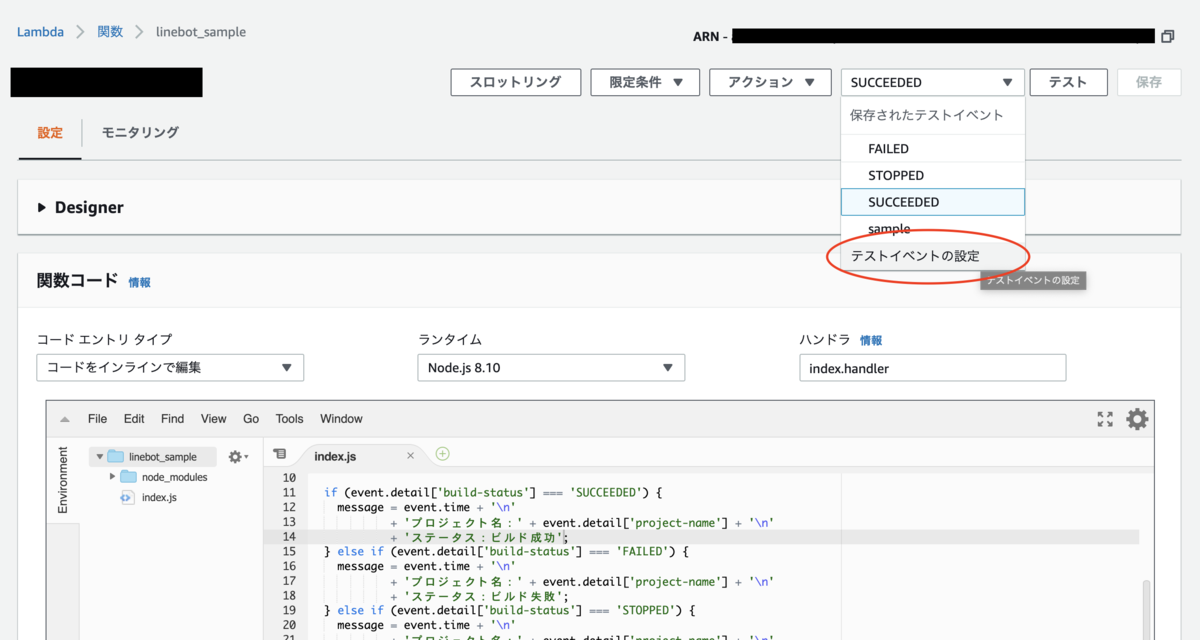Click the index.handler input field
This screenshot has width=1200, height=640.
point(932,367)
